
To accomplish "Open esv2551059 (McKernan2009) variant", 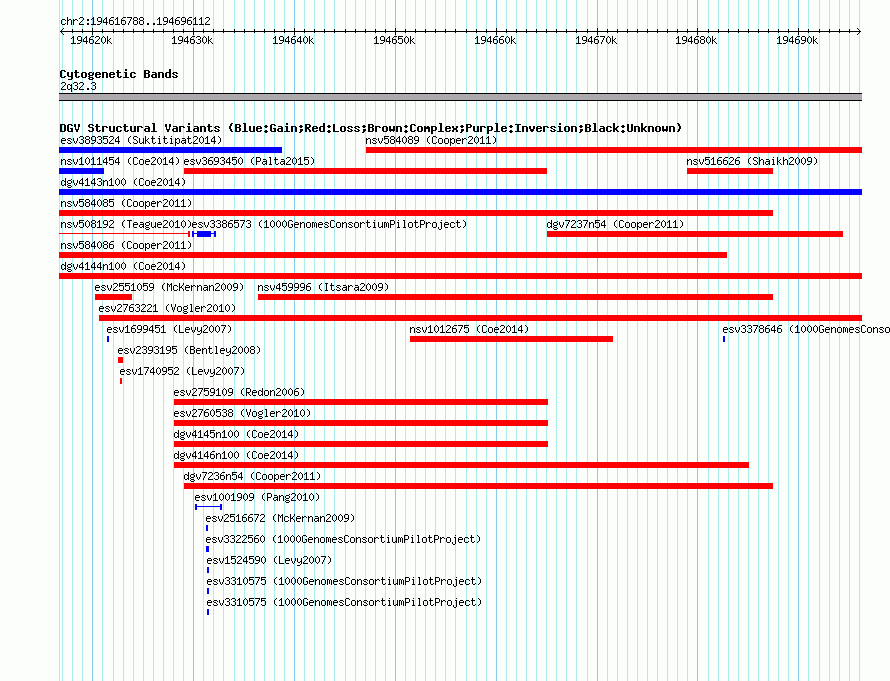I will tap(169, 287).
